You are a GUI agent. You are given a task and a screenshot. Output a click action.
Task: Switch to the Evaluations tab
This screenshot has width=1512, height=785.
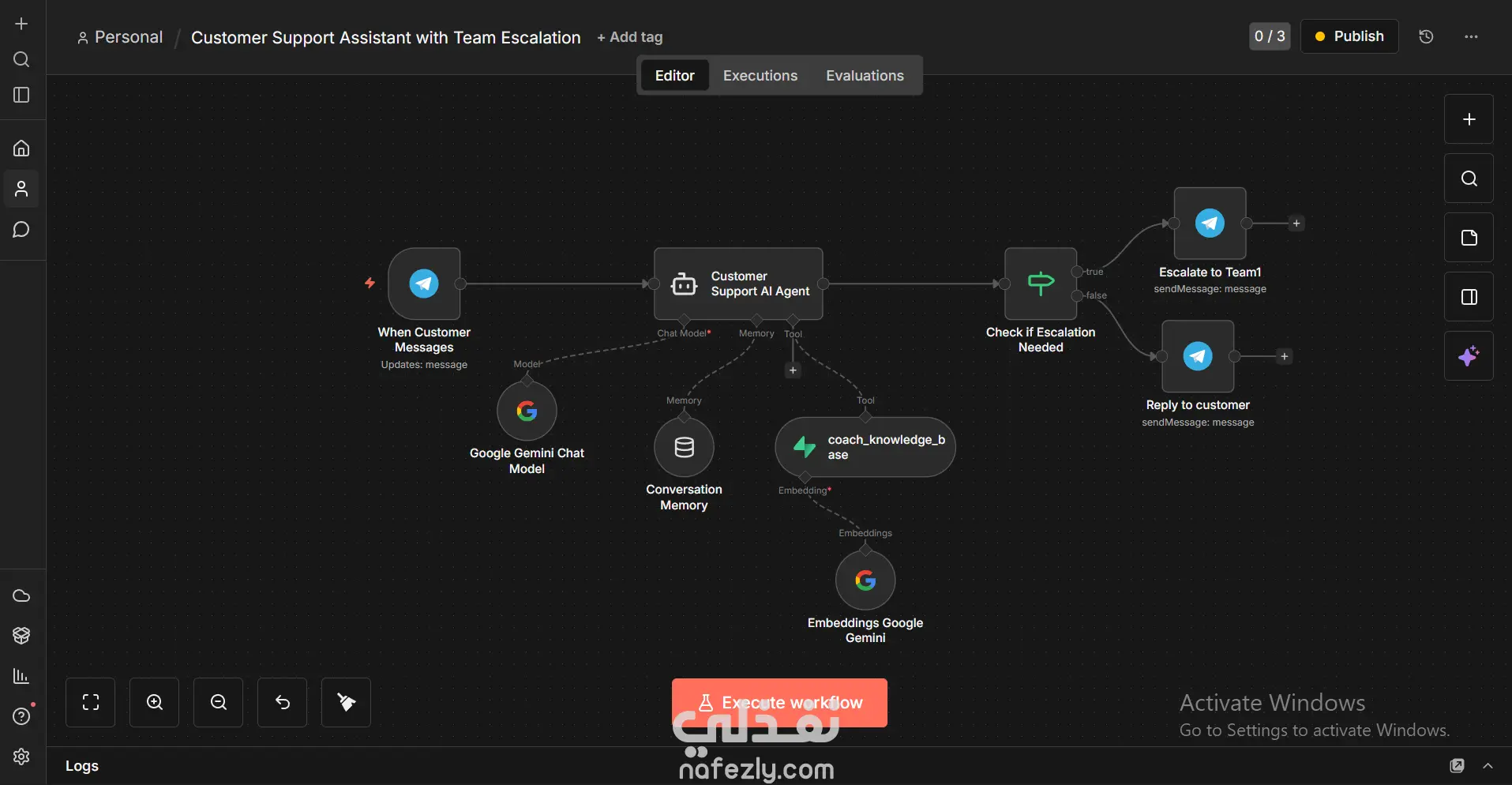(x=865, y=76)
